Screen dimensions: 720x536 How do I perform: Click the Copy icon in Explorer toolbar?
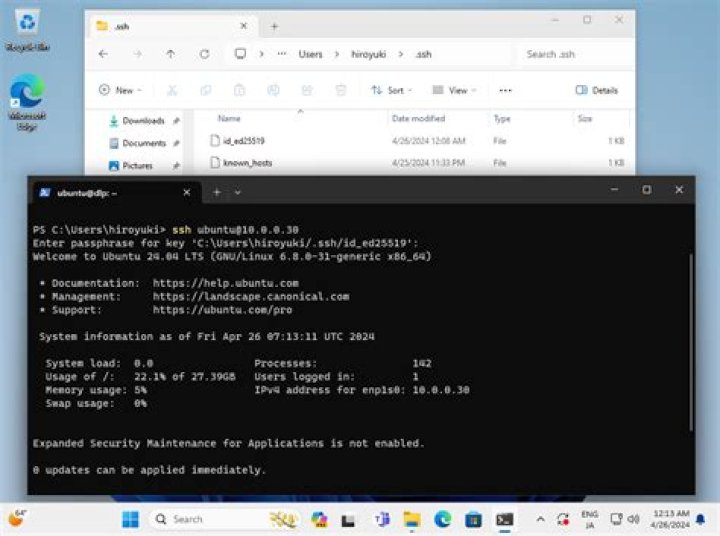[x=206, y=90]
